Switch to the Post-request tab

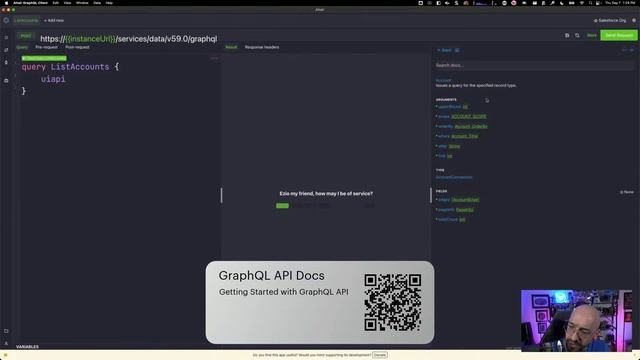coord(77,47)
